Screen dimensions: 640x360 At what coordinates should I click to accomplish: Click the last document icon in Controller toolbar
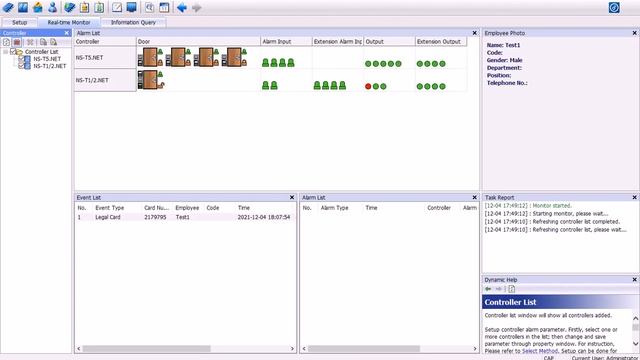53,42
